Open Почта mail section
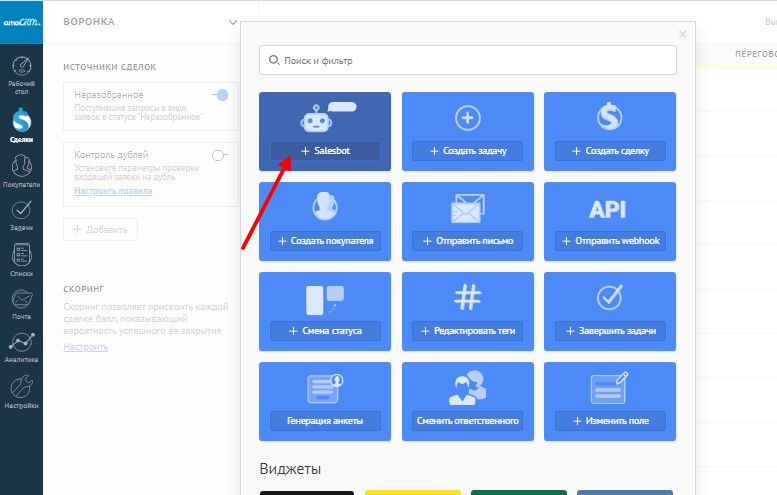The width and height of the screenshot is (777, 495). tap(21, 303)
